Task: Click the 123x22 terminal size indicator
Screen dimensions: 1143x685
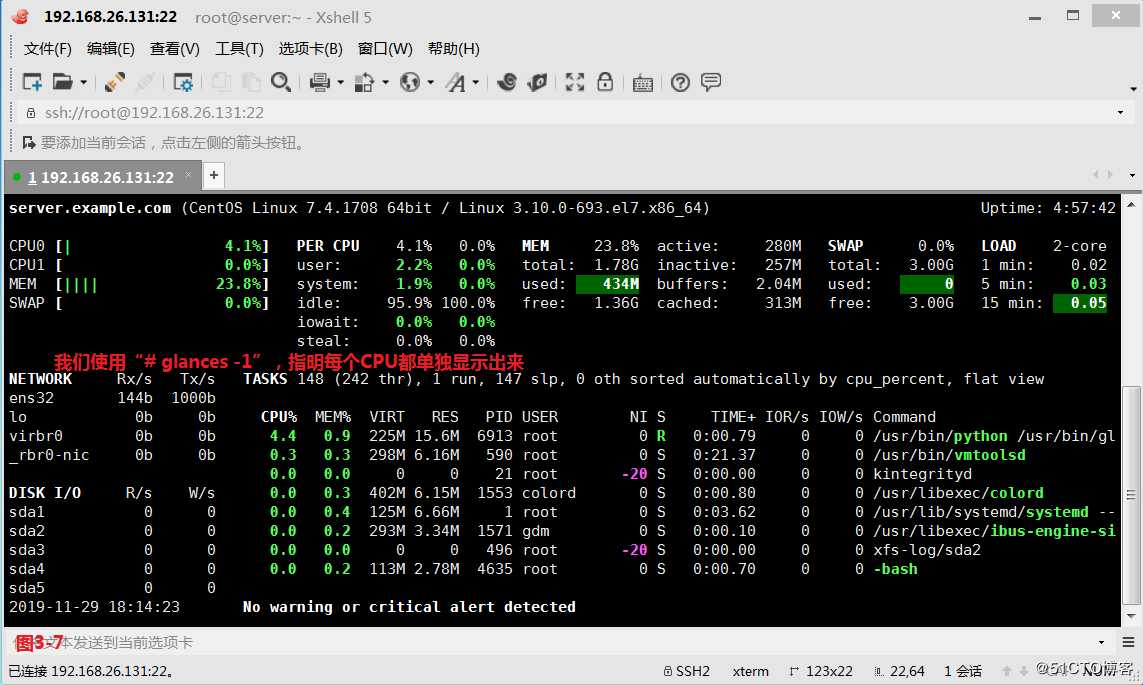Action: 821,671
